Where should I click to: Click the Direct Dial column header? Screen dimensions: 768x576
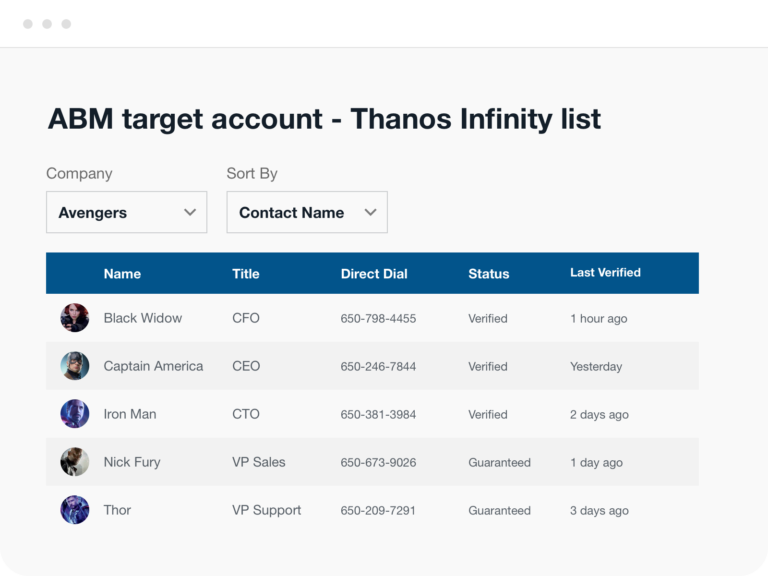point(374,274)
